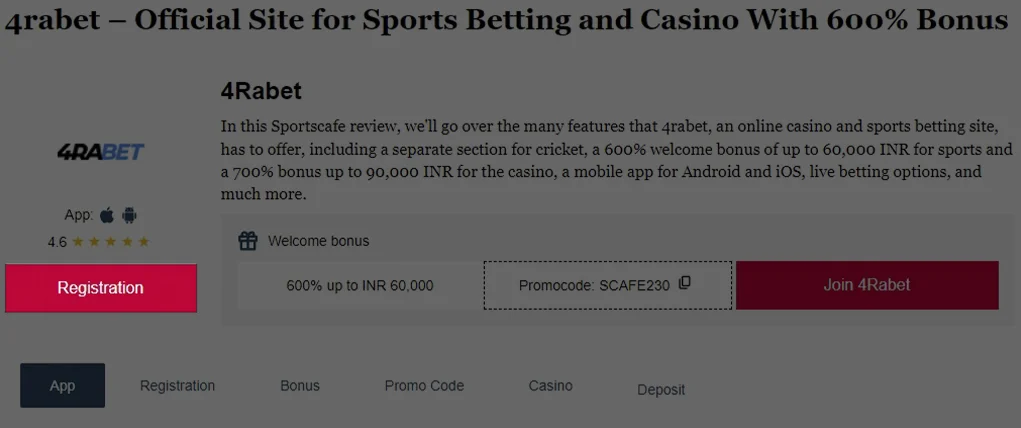The height and width of the screenshot is (428, 1021).
Task: Click the five-star rating icons
Action: coord(111,242)
